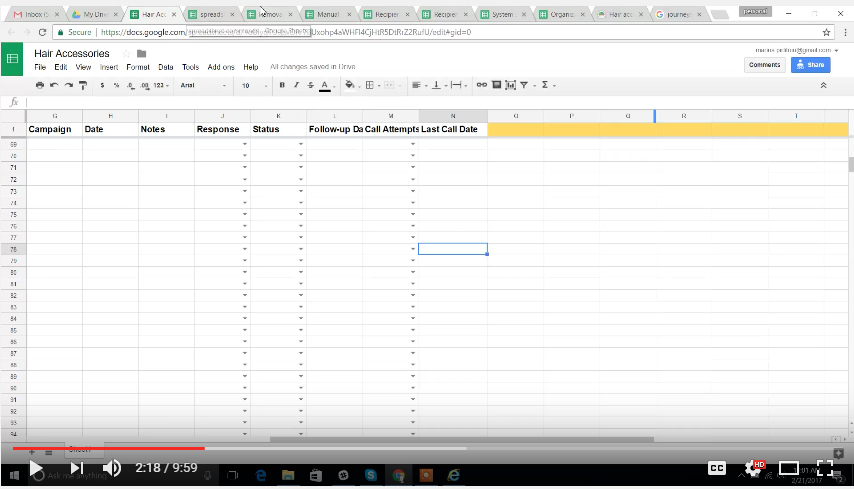The height and width of the screenshot is (489, 854).
Task: Star the Hair Accessories document
Action: pos(126,53)
